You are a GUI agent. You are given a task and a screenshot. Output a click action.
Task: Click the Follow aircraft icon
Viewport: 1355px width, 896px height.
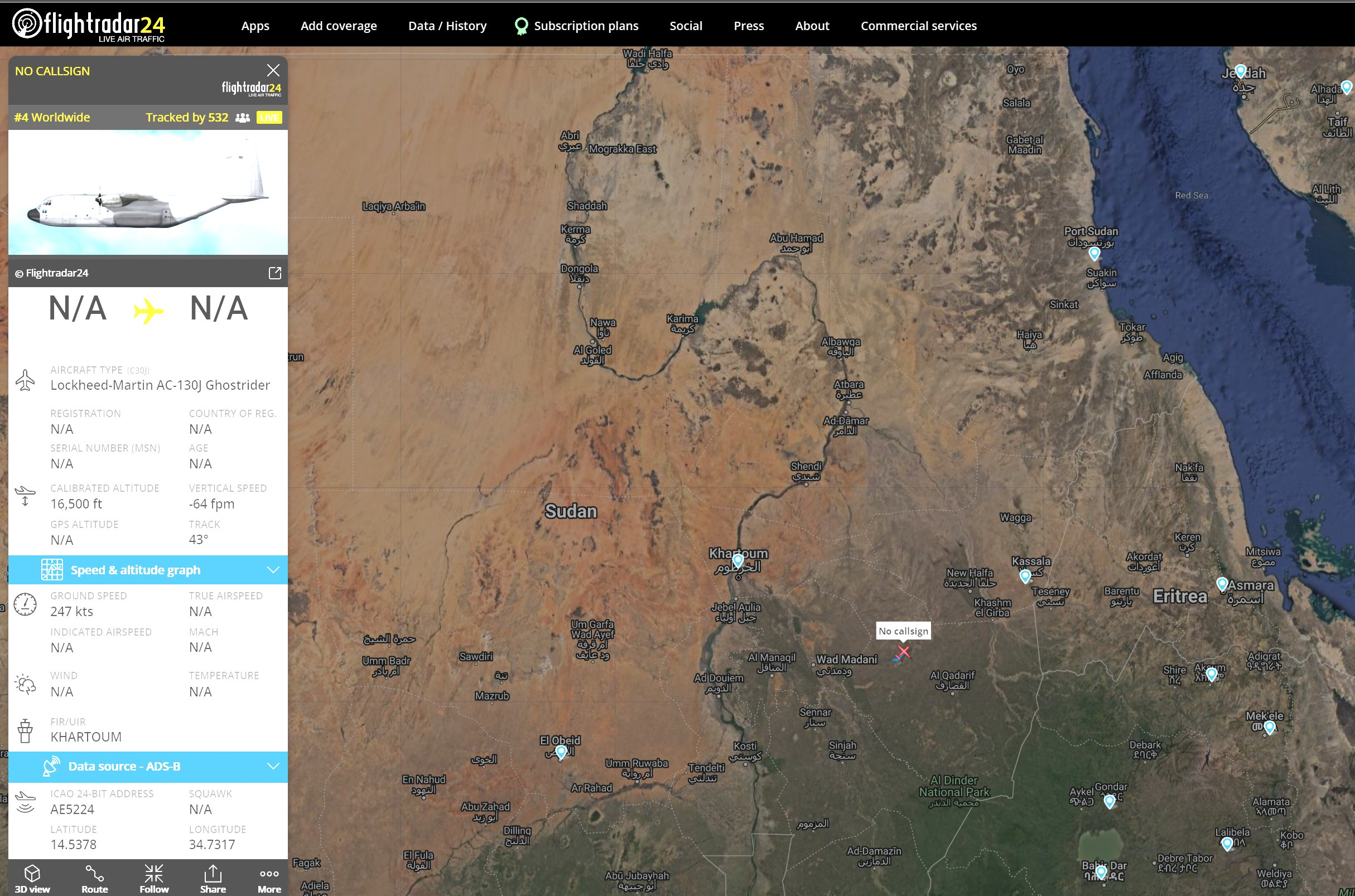154,878
